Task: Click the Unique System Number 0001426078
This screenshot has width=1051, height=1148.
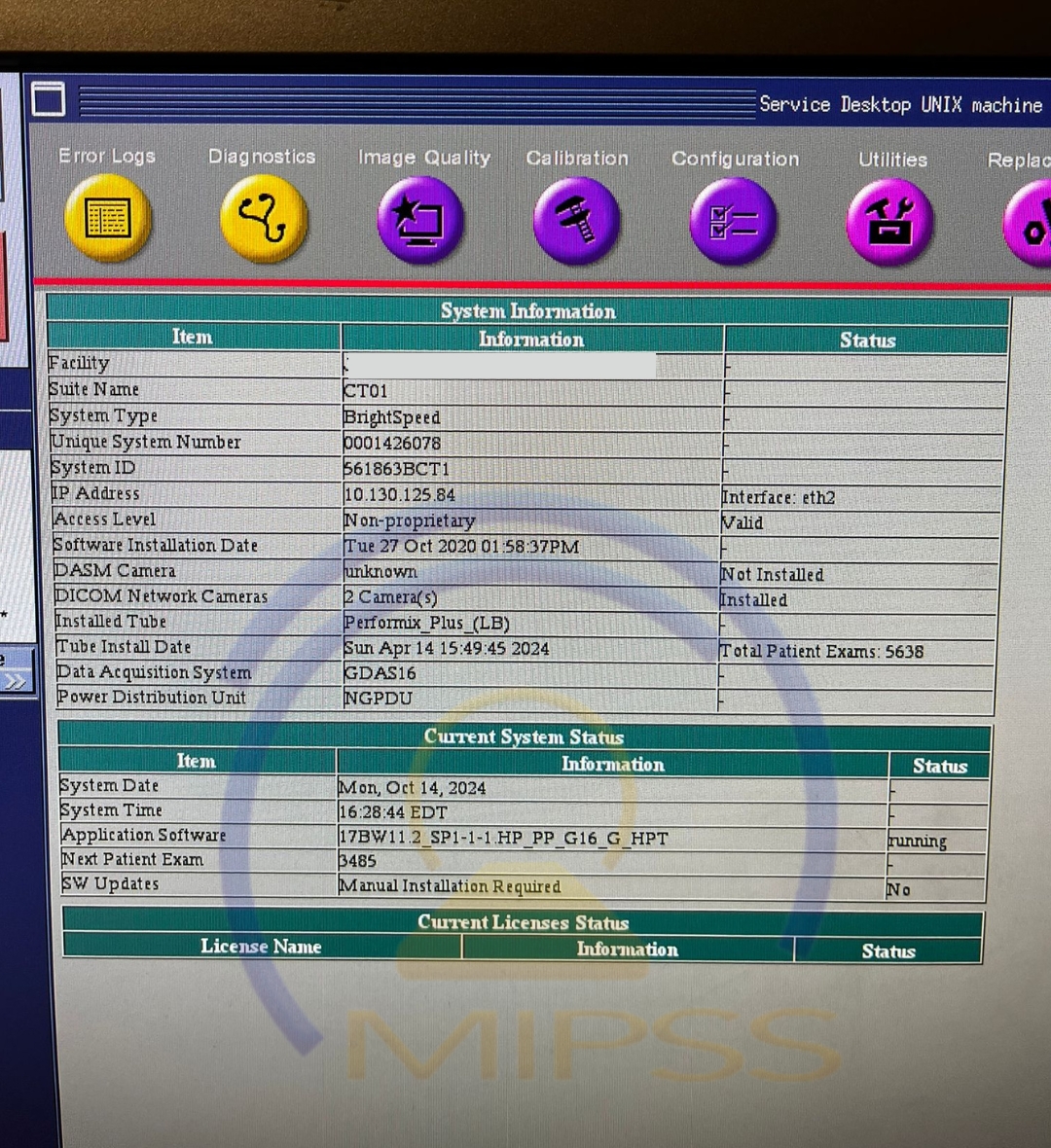Action: click(392, 443)
